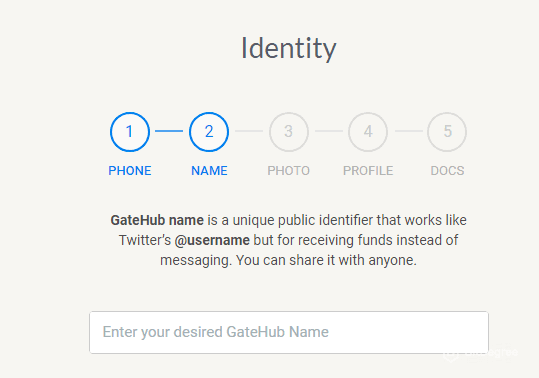Switch to the PHOTO step label
Image resolution: width=539 pixels, height=378 pixels.
click(x=289, y=171)
